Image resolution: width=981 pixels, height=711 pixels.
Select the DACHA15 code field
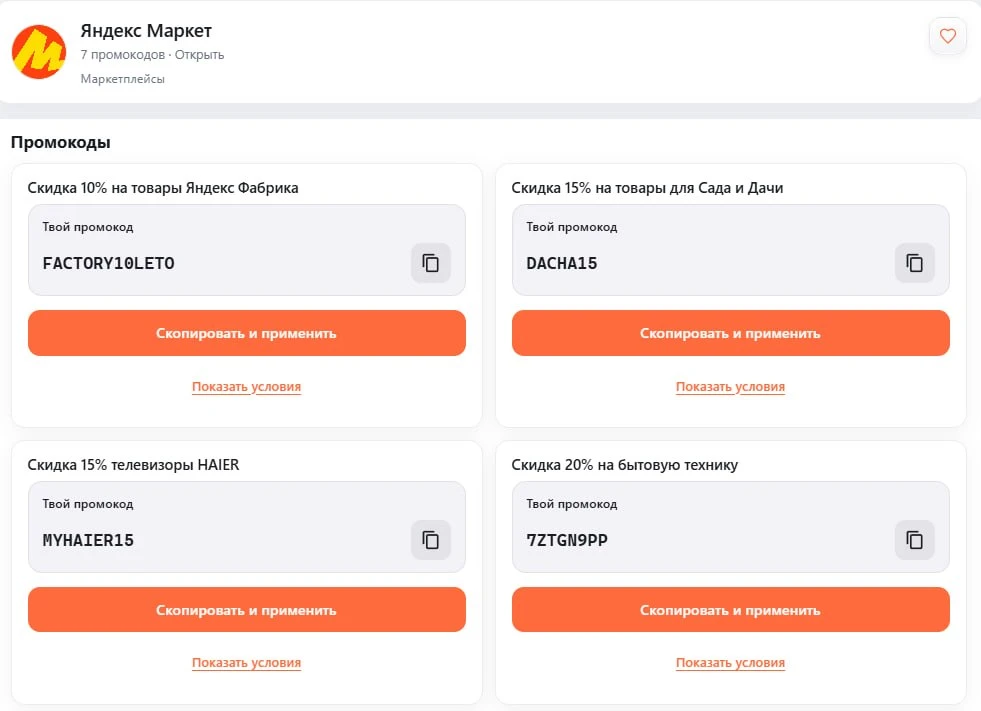pos(731,250)
